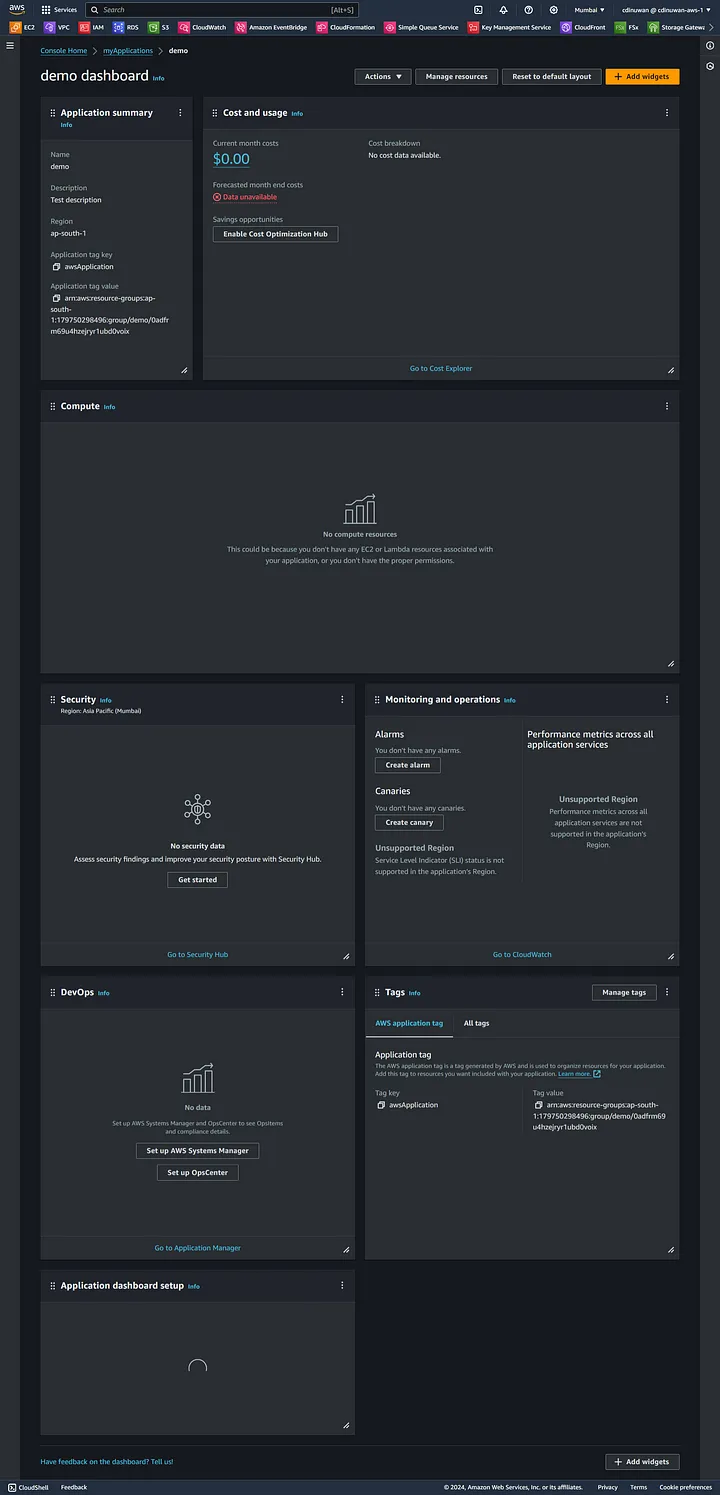Open the Mumbai region selector
Screen dimensions: 720x1497
pyautogui.click(x=589, y=9)
